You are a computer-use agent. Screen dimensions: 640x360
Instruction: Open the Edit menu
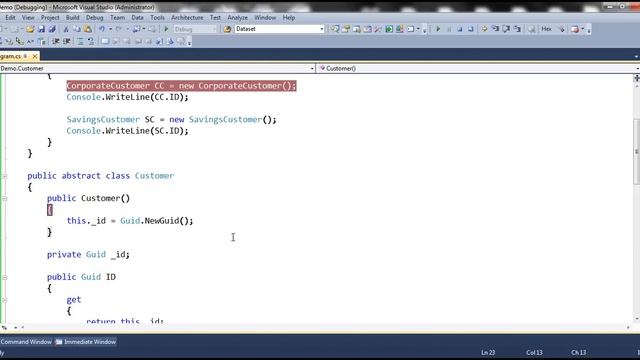[10, 18]
